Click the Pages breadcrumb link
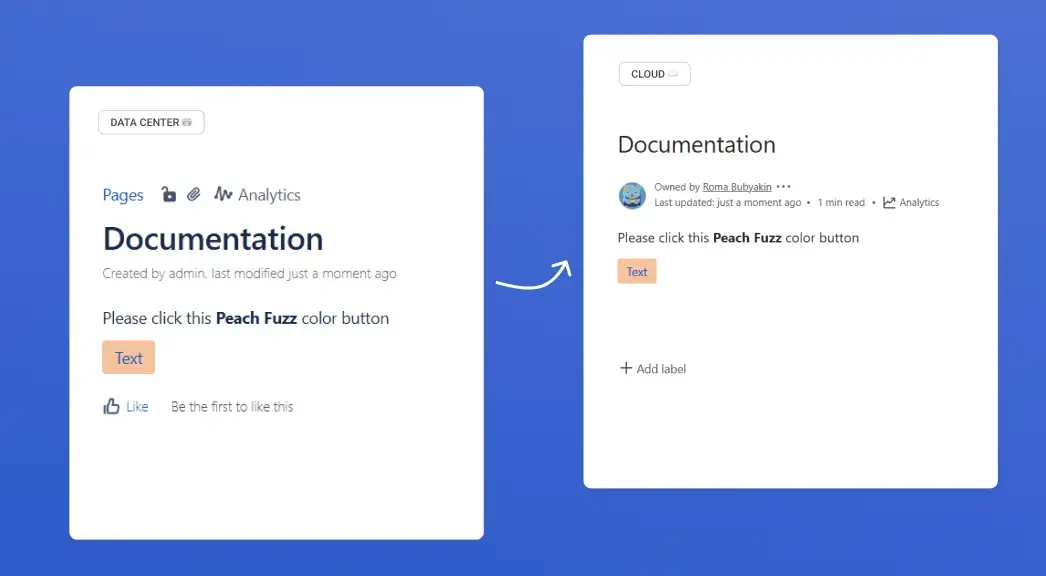1046x576 pixels. tap(123, 195)
